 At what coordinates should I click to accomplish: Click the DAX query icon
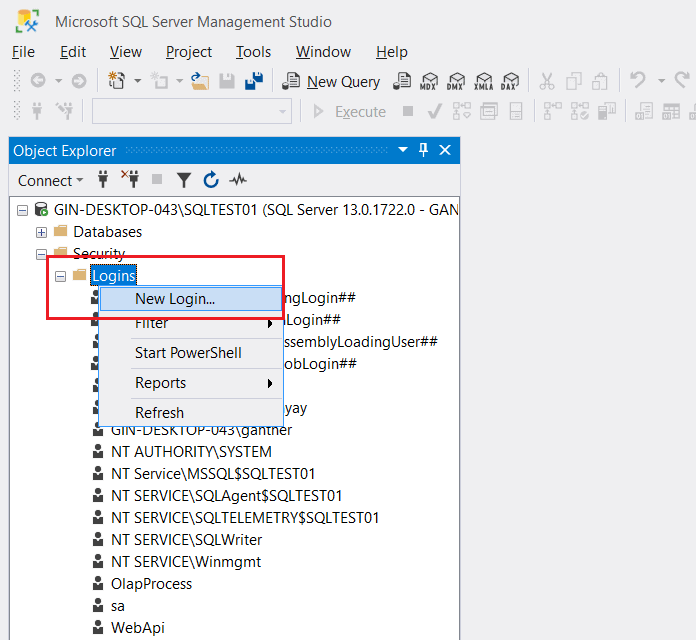(510, 81)
